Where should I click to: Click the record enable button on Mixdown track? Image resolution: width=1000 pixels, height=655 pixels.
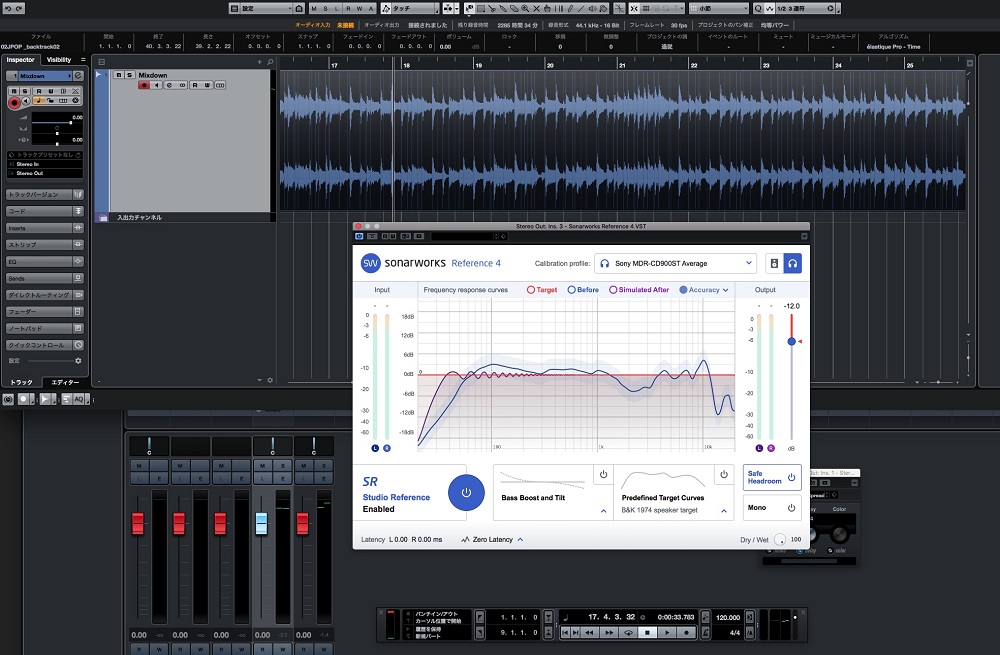click(x=144, y=85)
